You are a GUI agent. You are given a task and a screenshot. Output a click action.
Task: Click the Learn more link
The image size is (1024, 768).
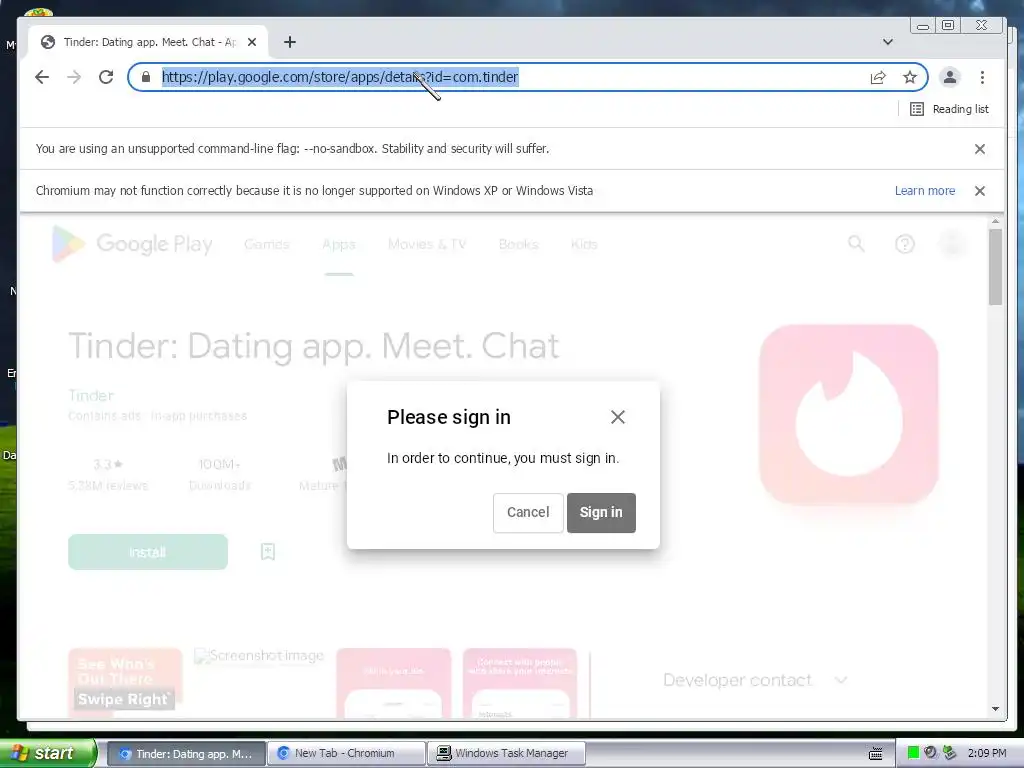[x=925, y=191]
